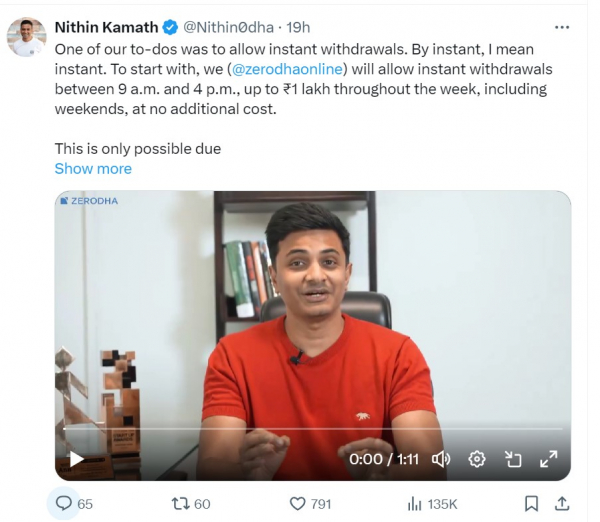Mute the video sound
The height and width of the screenshot is (522, 600).
(441, 459)
